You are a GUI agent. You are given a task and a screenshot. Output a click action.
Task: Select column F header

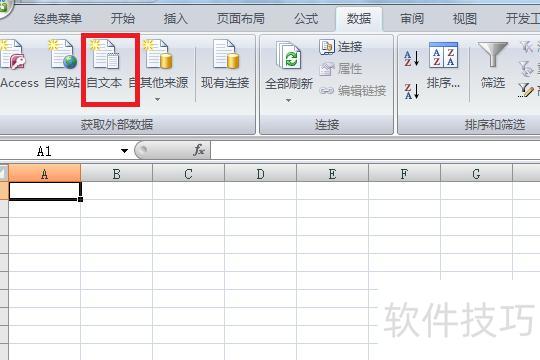coord(404,173)
